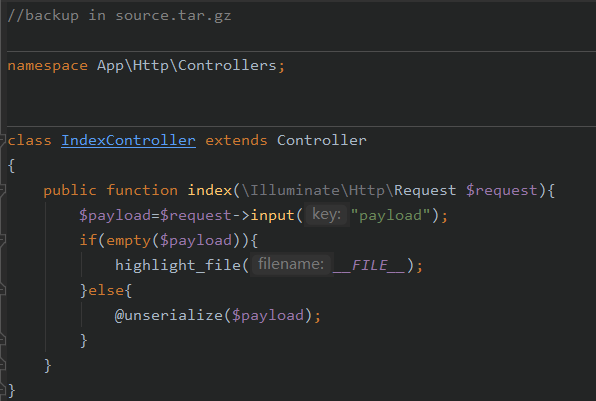
Task: Place cursor on __FILE__ constant
Action: pyautogui.click(x=369, y=265)
